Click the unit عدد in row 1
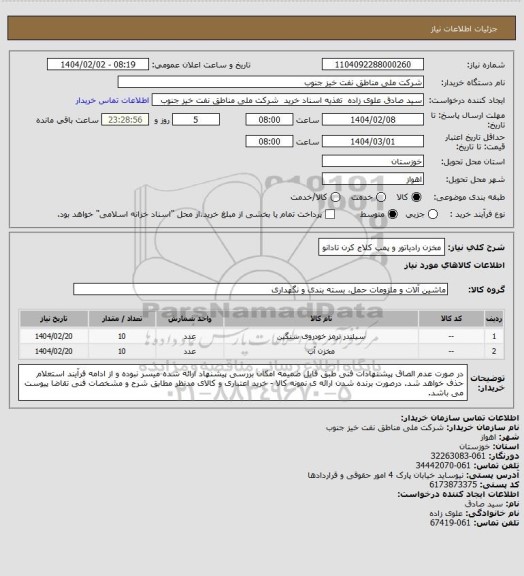 point(190,336)
